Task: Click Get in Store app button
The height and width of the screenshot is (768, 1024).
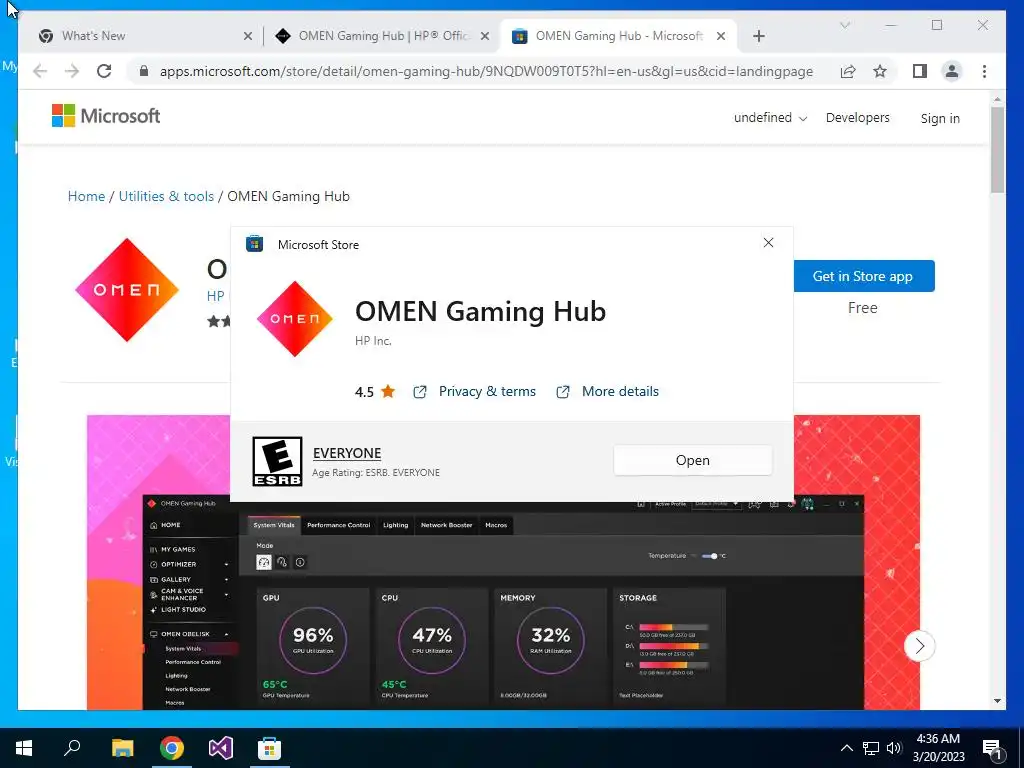Action: [x=863, y=276]
